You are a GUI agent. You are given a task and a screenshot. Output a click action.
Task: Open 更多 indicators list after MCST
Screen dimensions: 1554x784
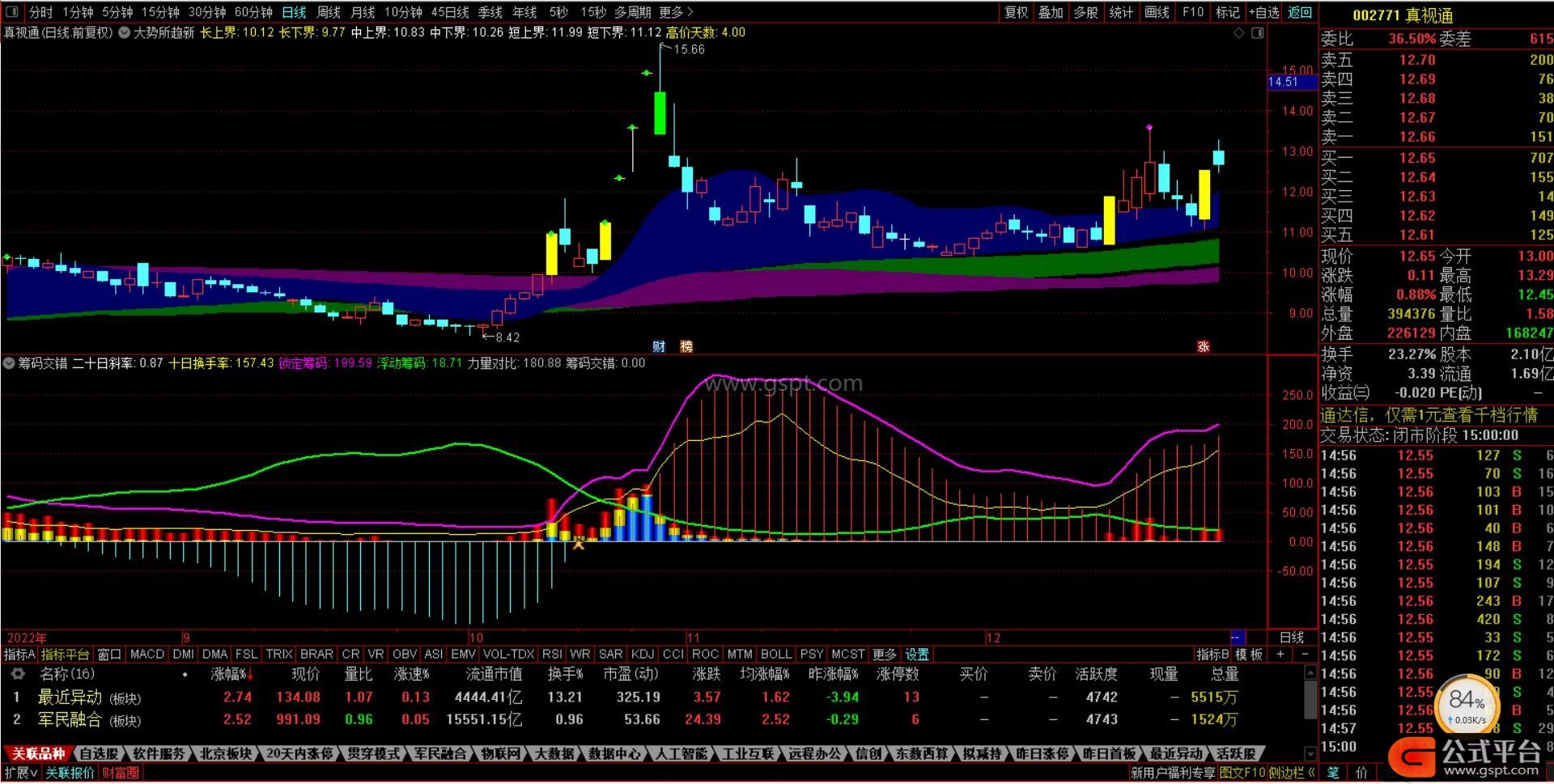[885, 654]
